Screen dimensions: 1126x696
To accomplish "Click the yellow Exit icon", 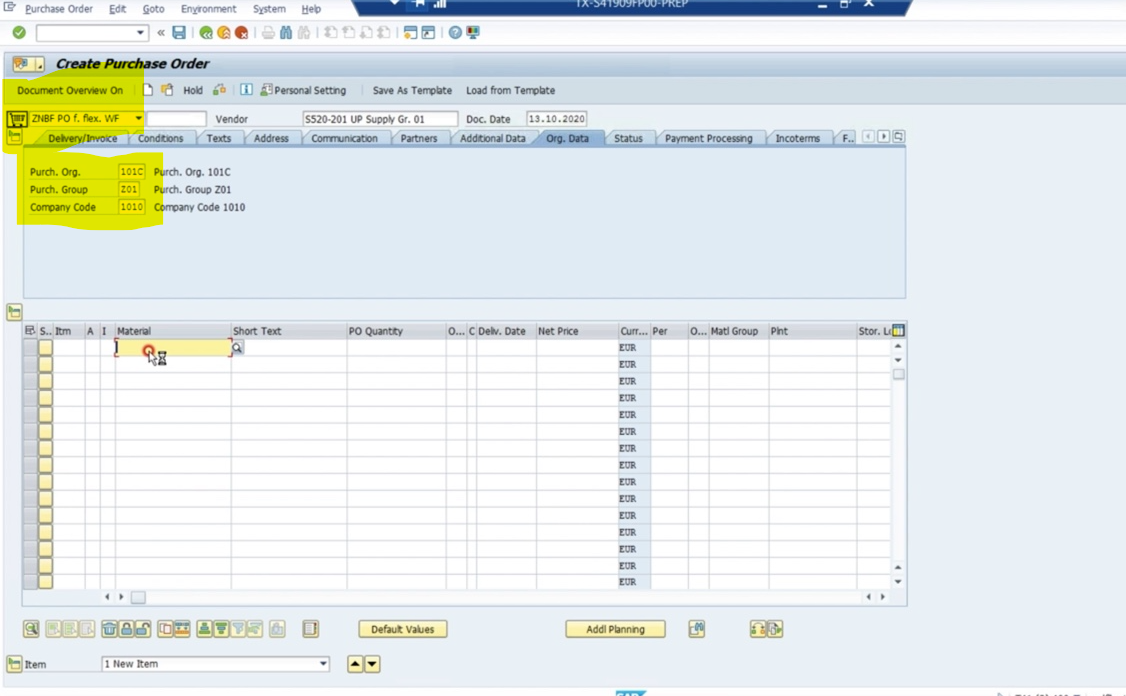I will (x=224, y=33).
